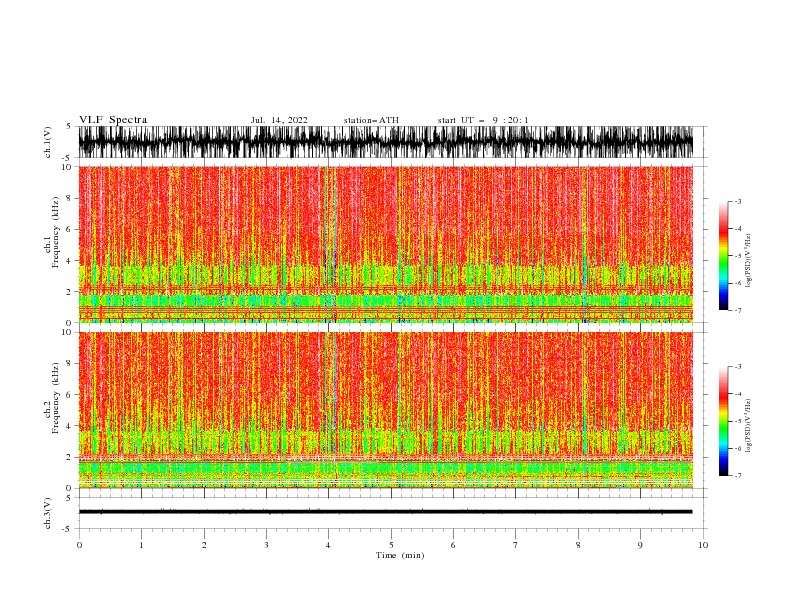Click the upper PSD color scale bar

[723, 256]
